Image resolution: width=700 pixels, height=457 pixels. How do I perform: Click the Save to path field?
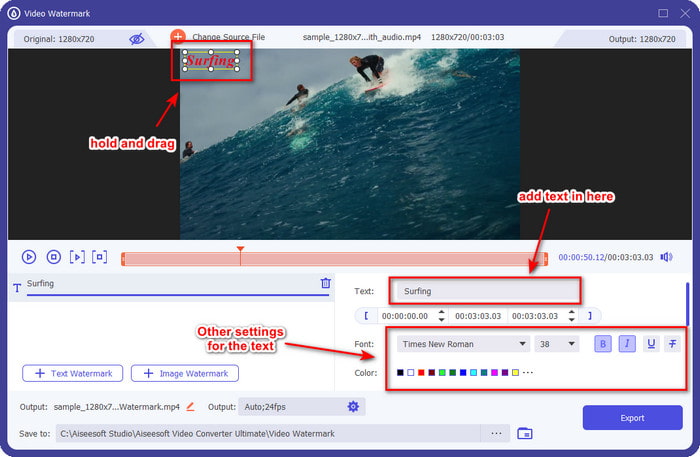coord(268,433)
